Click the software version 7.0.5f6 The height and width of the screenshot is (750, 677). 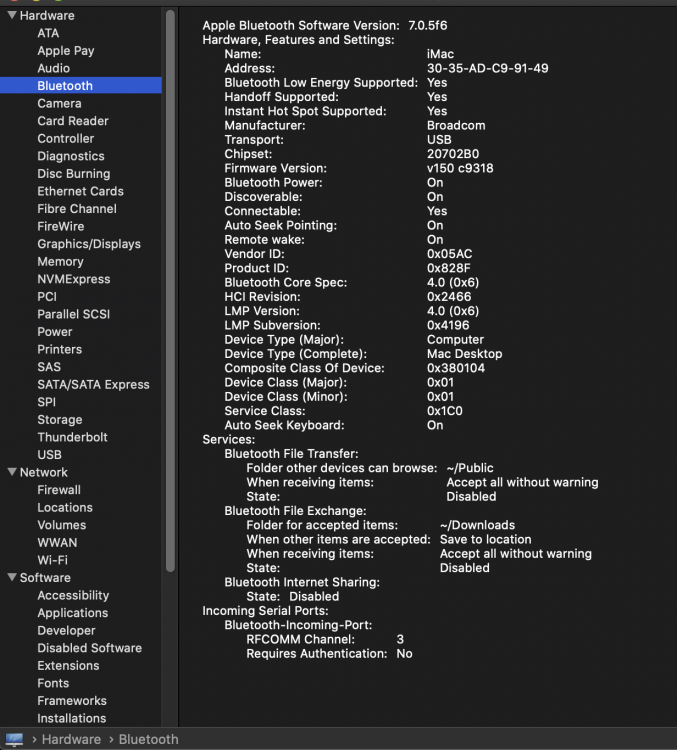click(428, 25)
